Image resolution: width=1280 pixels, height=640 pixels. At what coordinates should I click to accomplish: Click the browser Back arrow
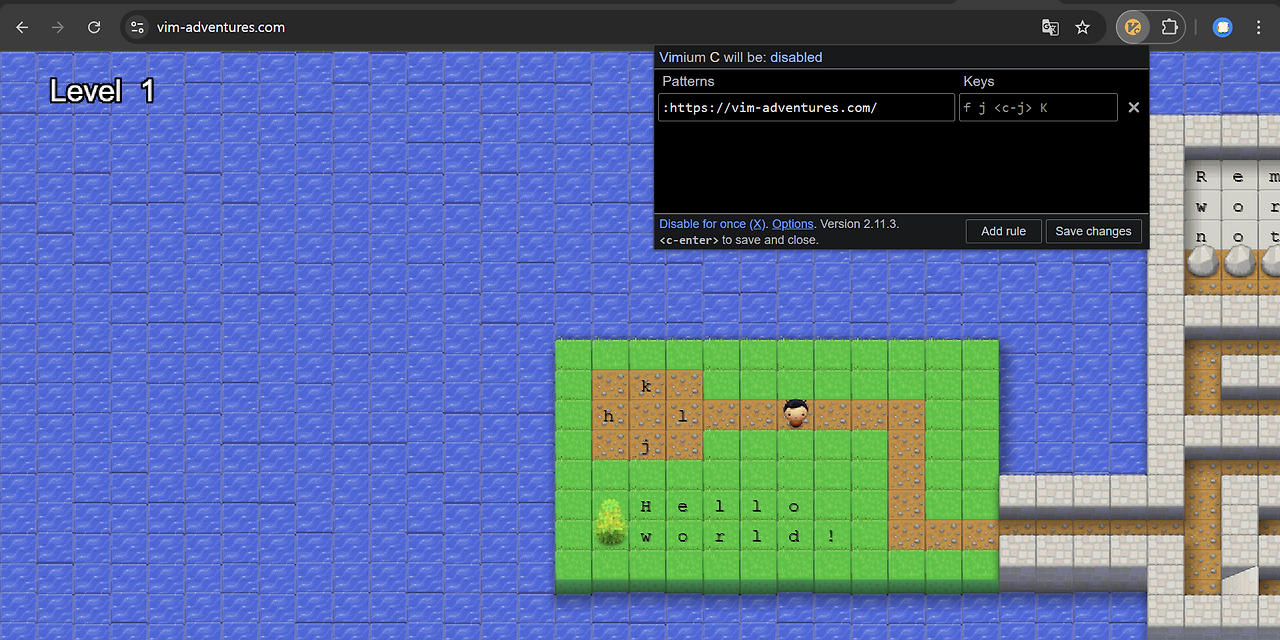coord(22,28)
